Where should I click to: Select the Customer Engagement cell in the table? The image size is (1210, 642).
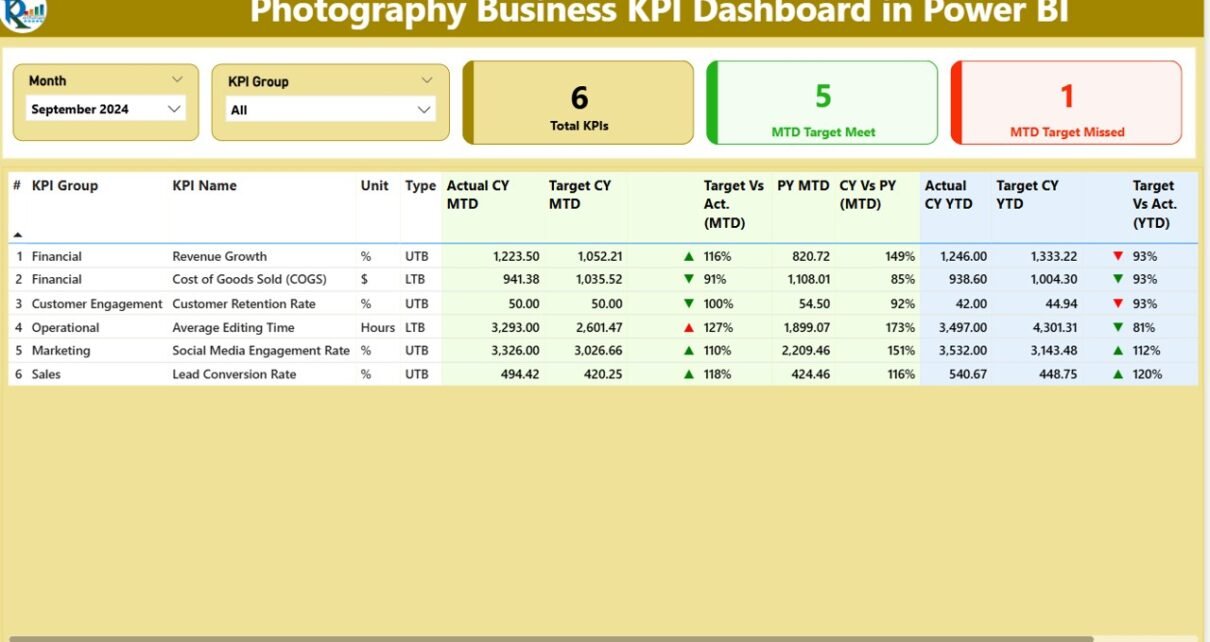click(96, 304)
